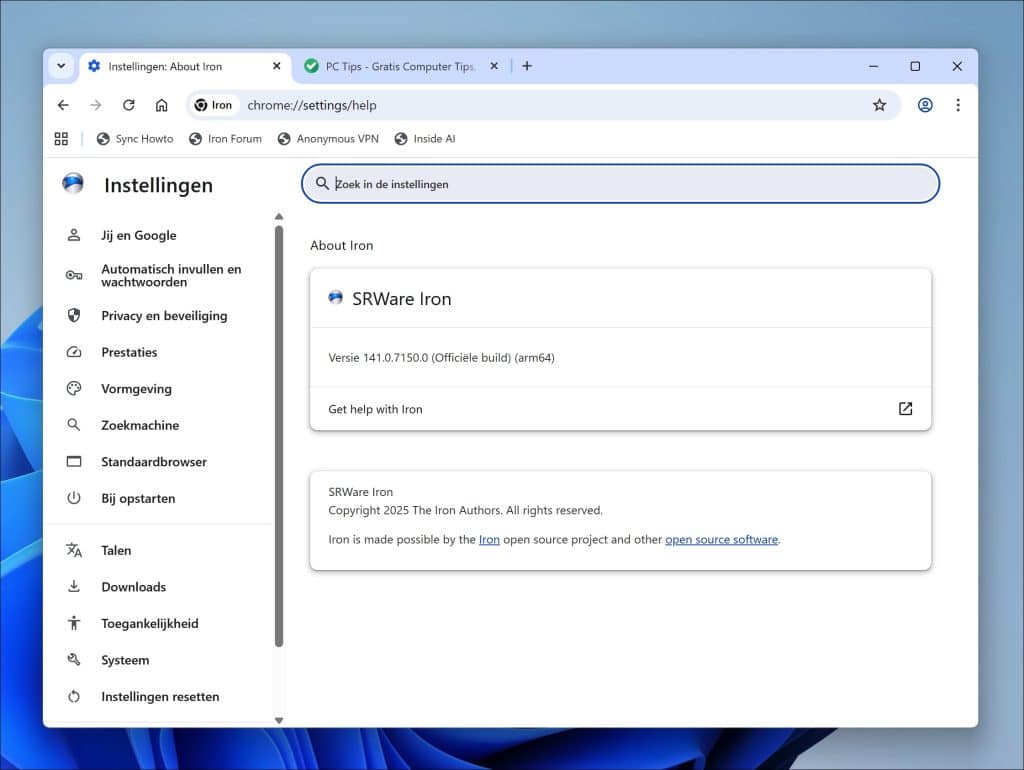The width and height of the screenshot is (1024, 770).
Task: Click the Prestaties speedometer icon
Action: [73, 352]
